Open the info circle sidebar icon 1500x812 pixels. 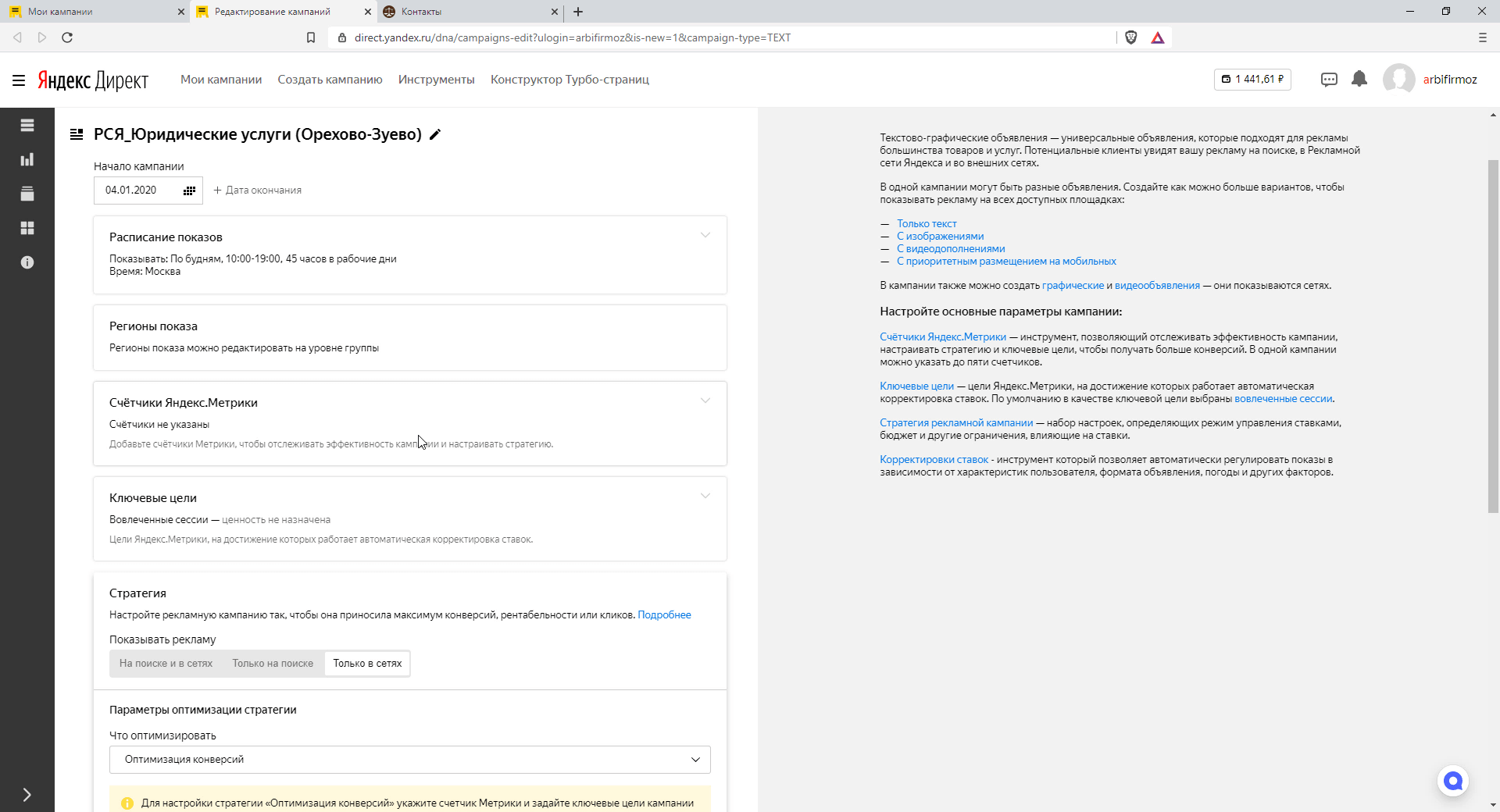click(27, 262)
